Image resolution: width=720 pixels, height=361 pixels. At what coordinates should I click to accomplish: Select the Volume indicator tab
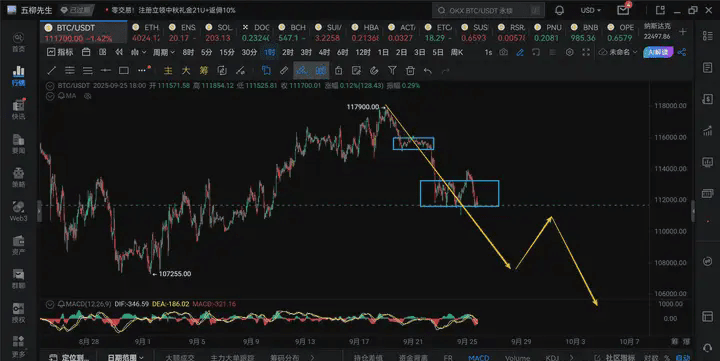(x=518, y=357)
